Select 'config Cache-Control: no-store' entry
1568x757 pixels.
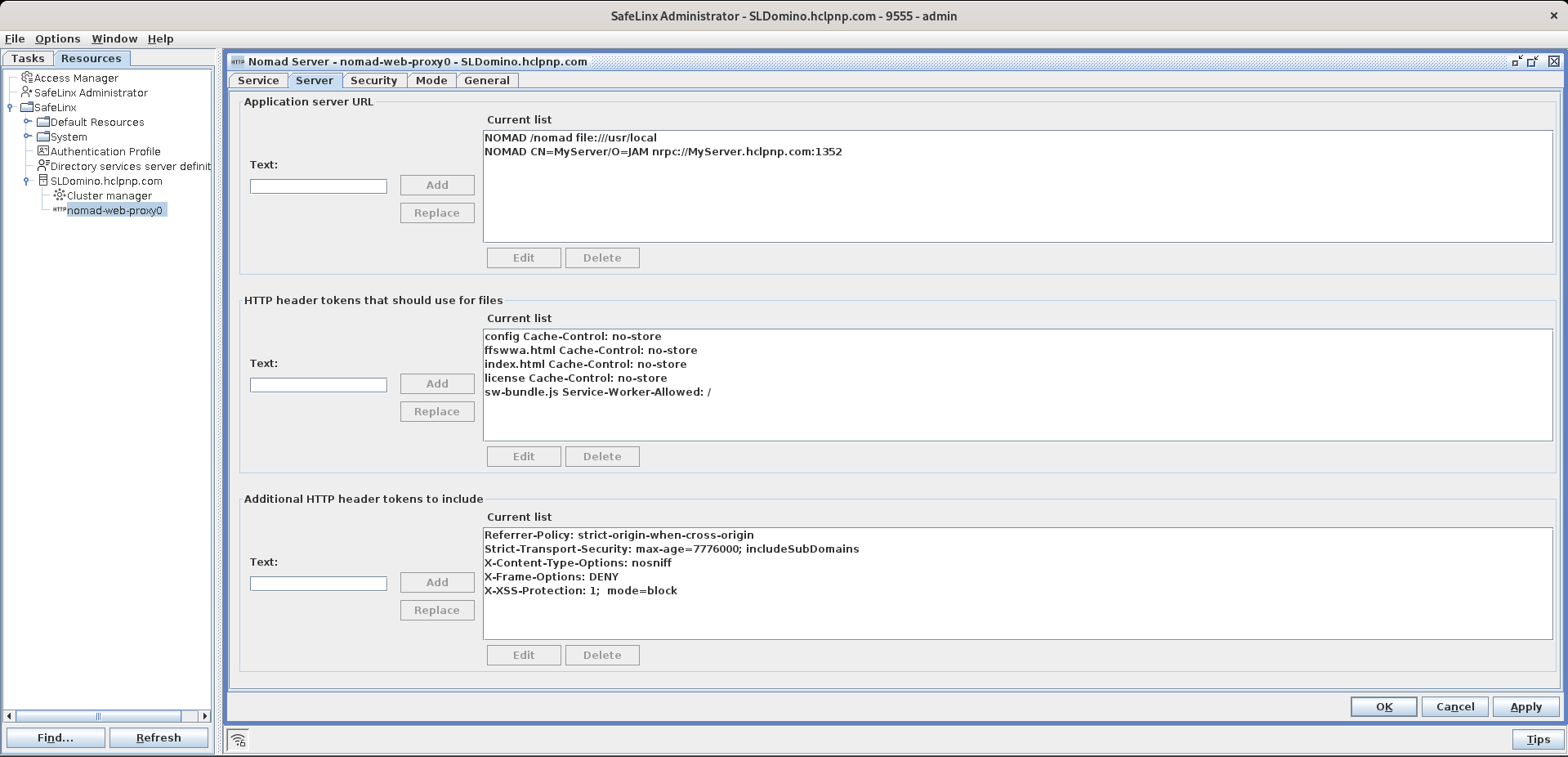click(1017, 336)
